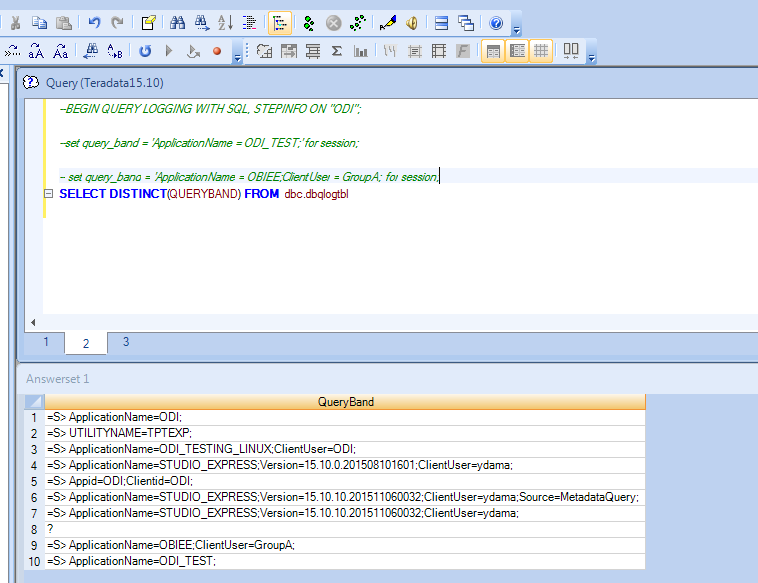Click the speaker sound icon
The height and width of the screenshot is (583, 758).
411,22
